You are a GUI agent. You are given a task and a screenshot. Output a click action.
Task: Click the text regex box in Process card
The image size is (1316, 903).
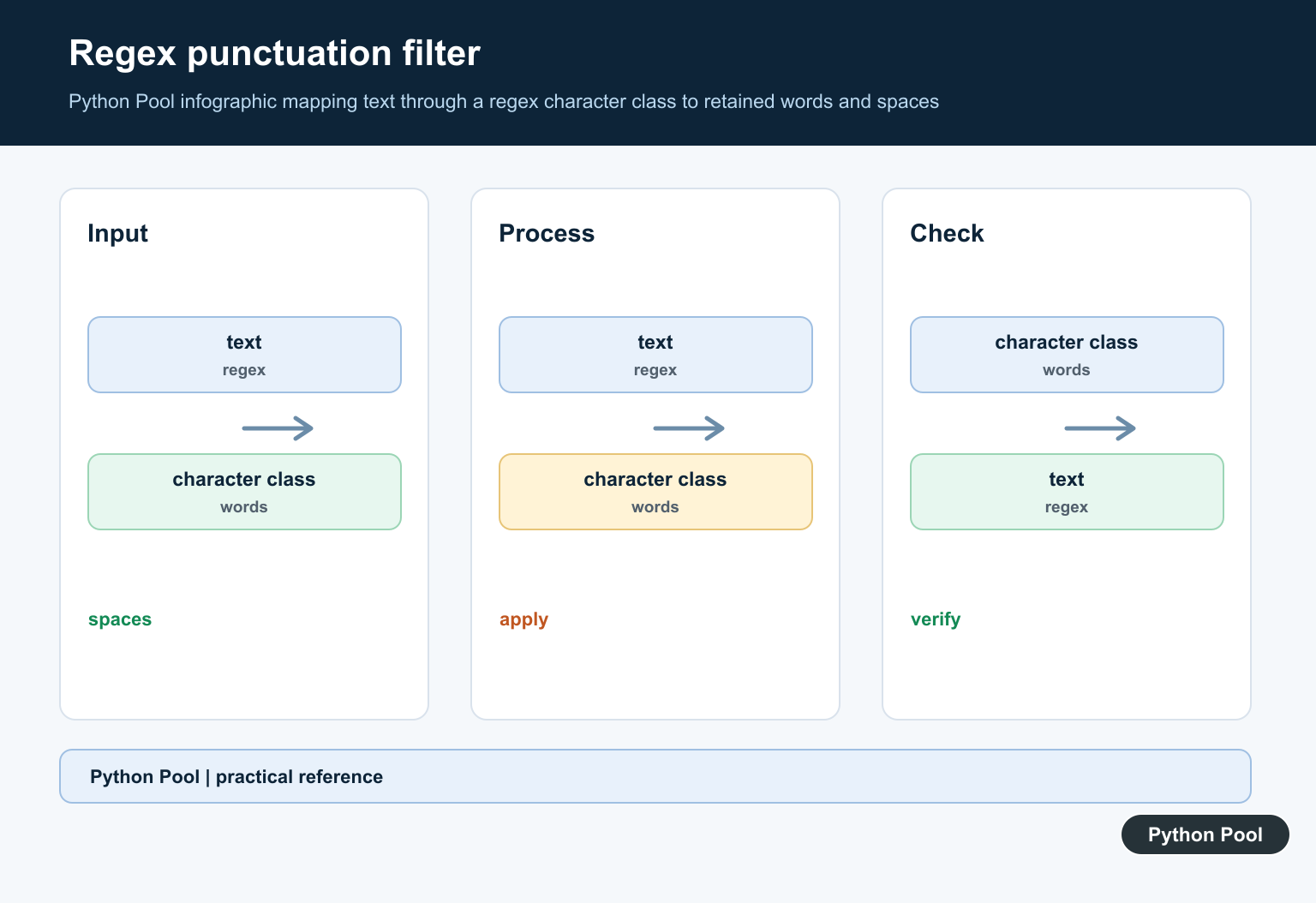point(655,355)
